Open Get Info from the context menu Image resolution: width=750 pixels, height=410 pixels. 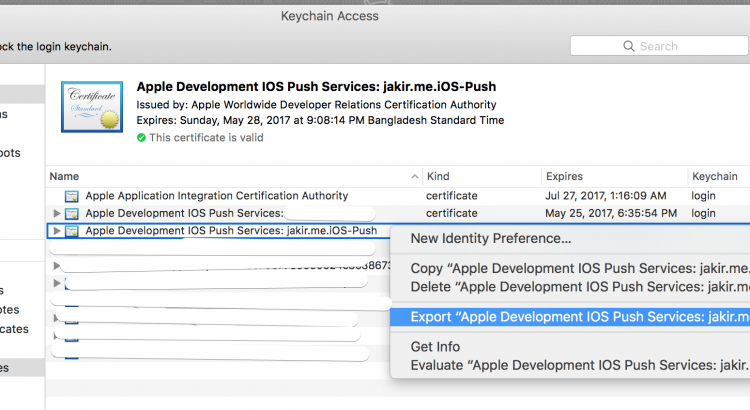(435, 346)
